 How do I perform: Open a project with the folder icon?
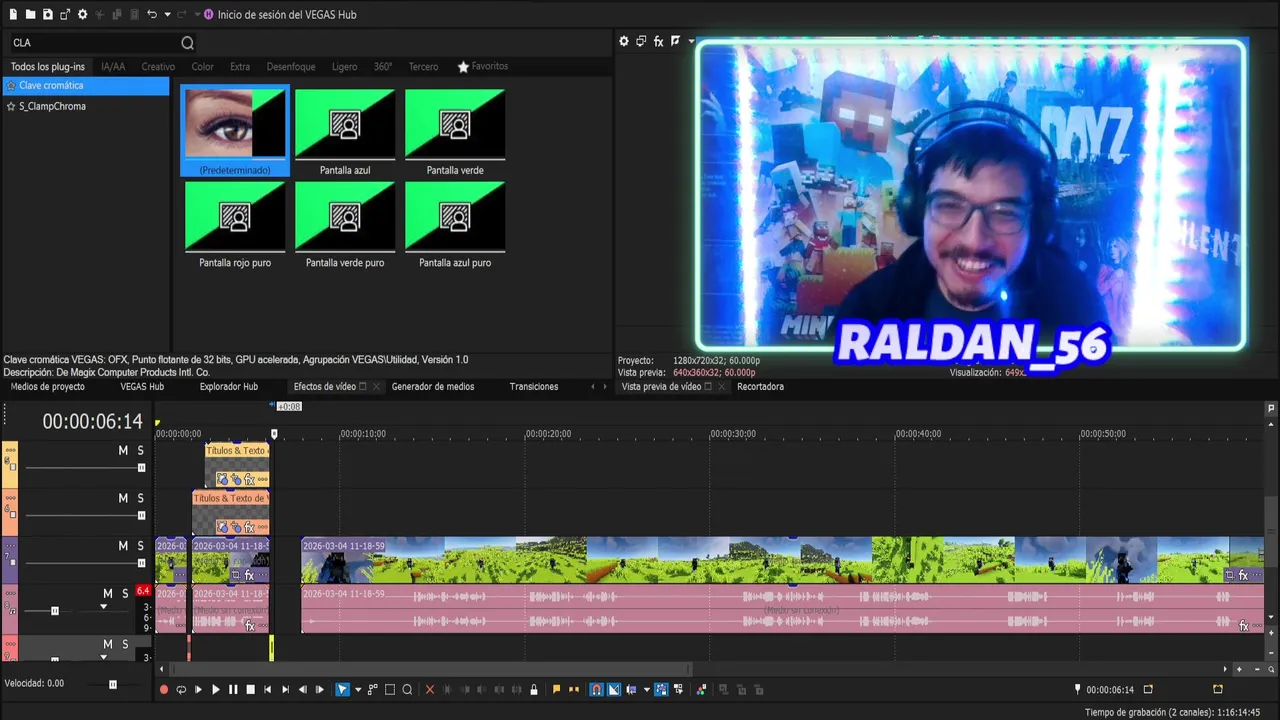point(30,14)
